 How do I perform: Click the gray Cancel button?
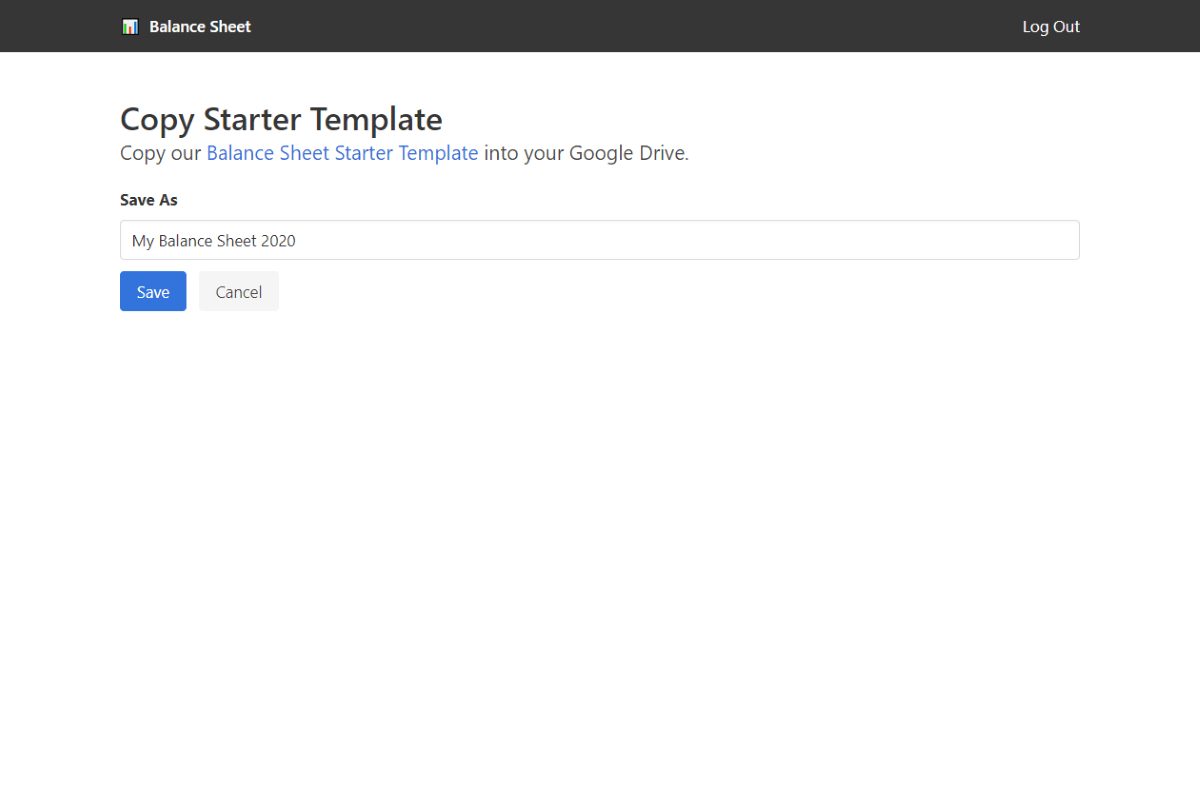click(x=238, y=291)
